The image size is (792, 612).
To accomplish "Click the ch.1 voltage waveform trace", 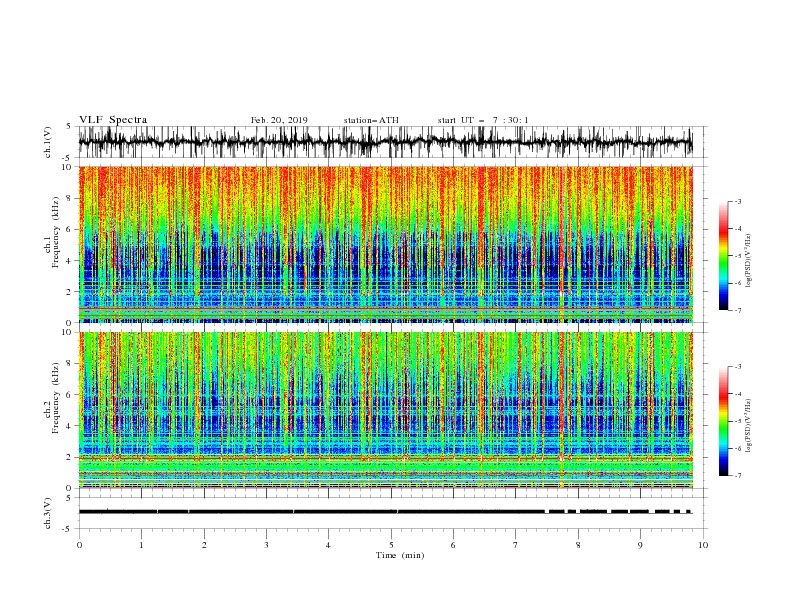I will coord(385,142).
